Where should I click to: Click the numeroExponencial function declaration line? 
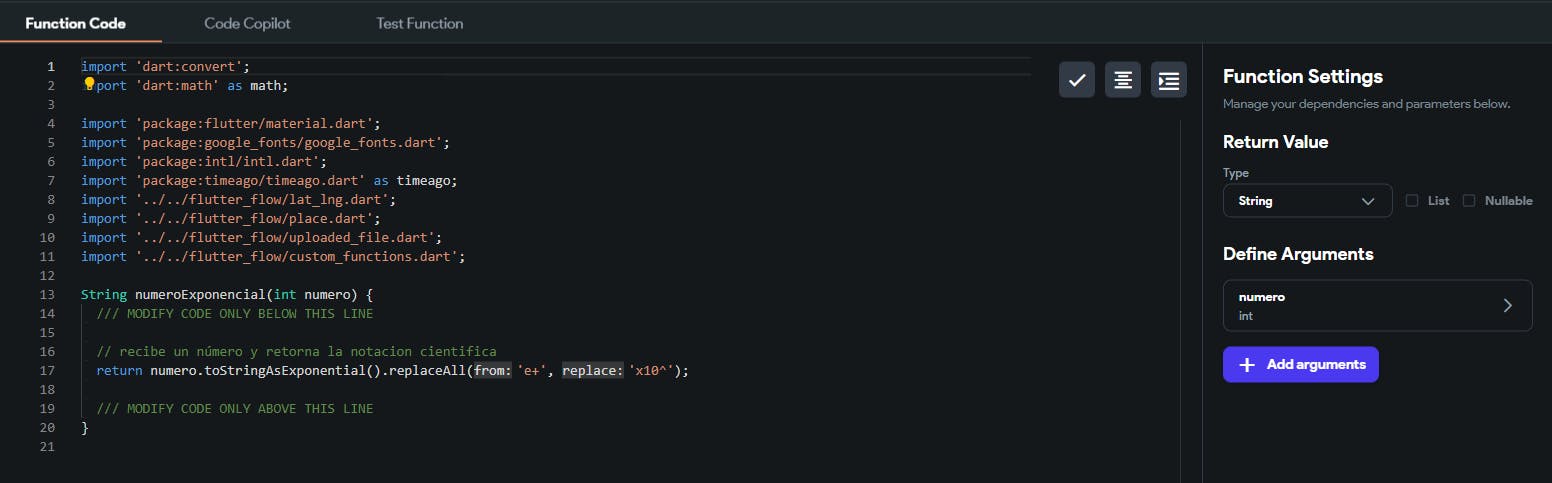point(227,295)
